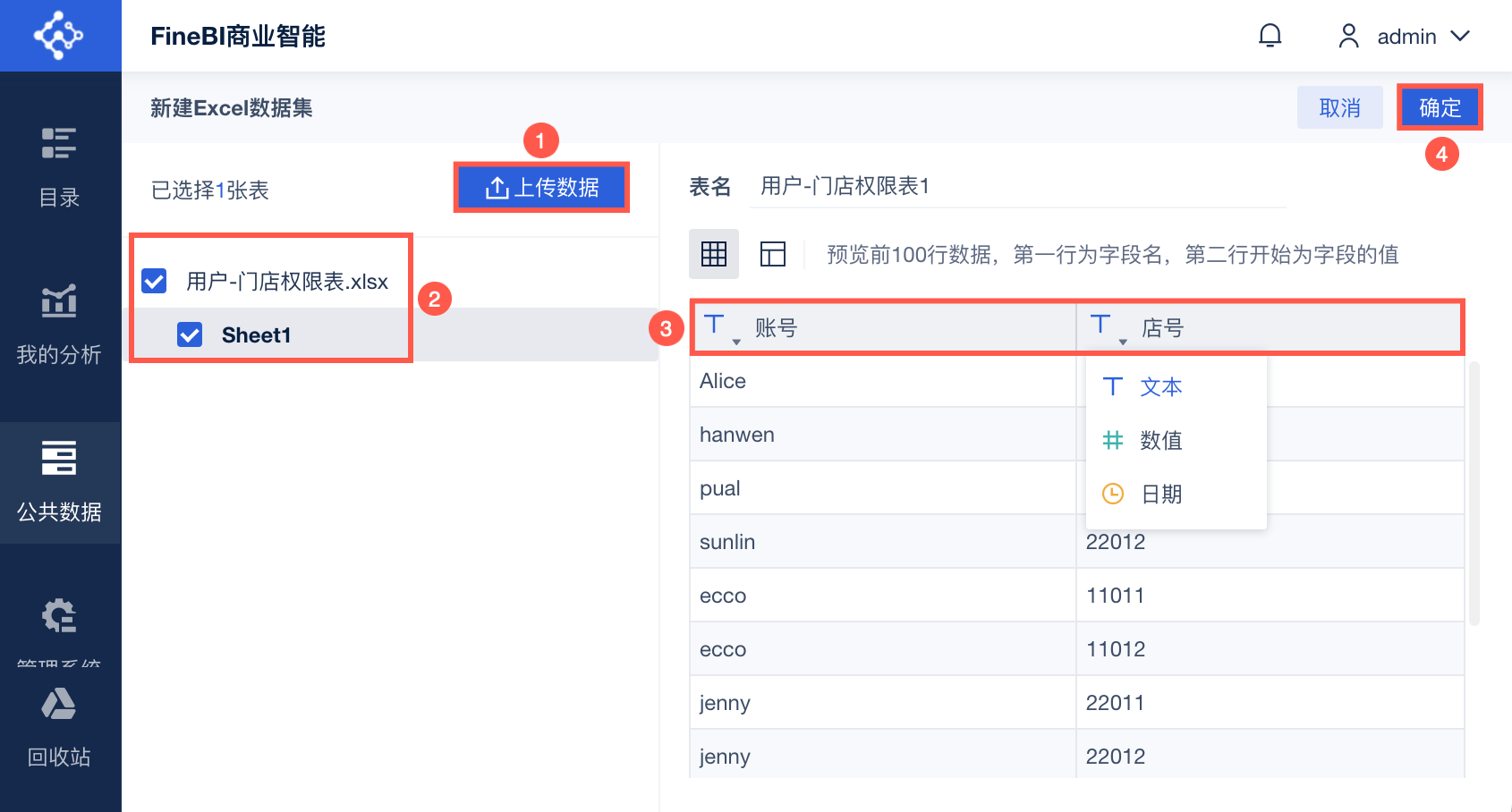Uncheck the 用户-门店权限表.xlsx file checkbox
Image resolution: width=1512 pixels, height=812 pixels.
[154, 281]
